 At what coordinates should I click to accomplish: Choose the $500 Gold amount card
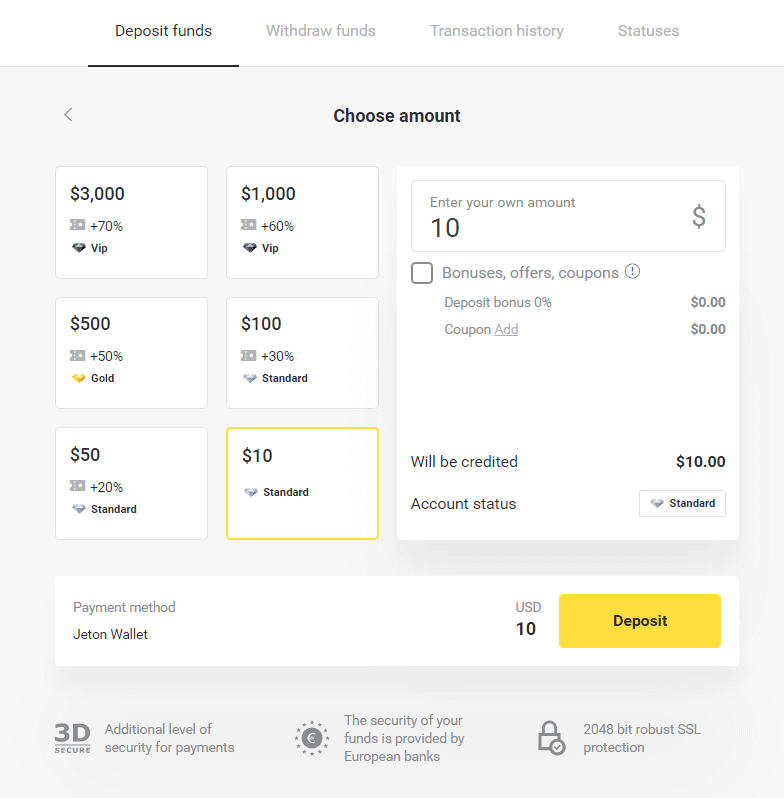(131, 352)
